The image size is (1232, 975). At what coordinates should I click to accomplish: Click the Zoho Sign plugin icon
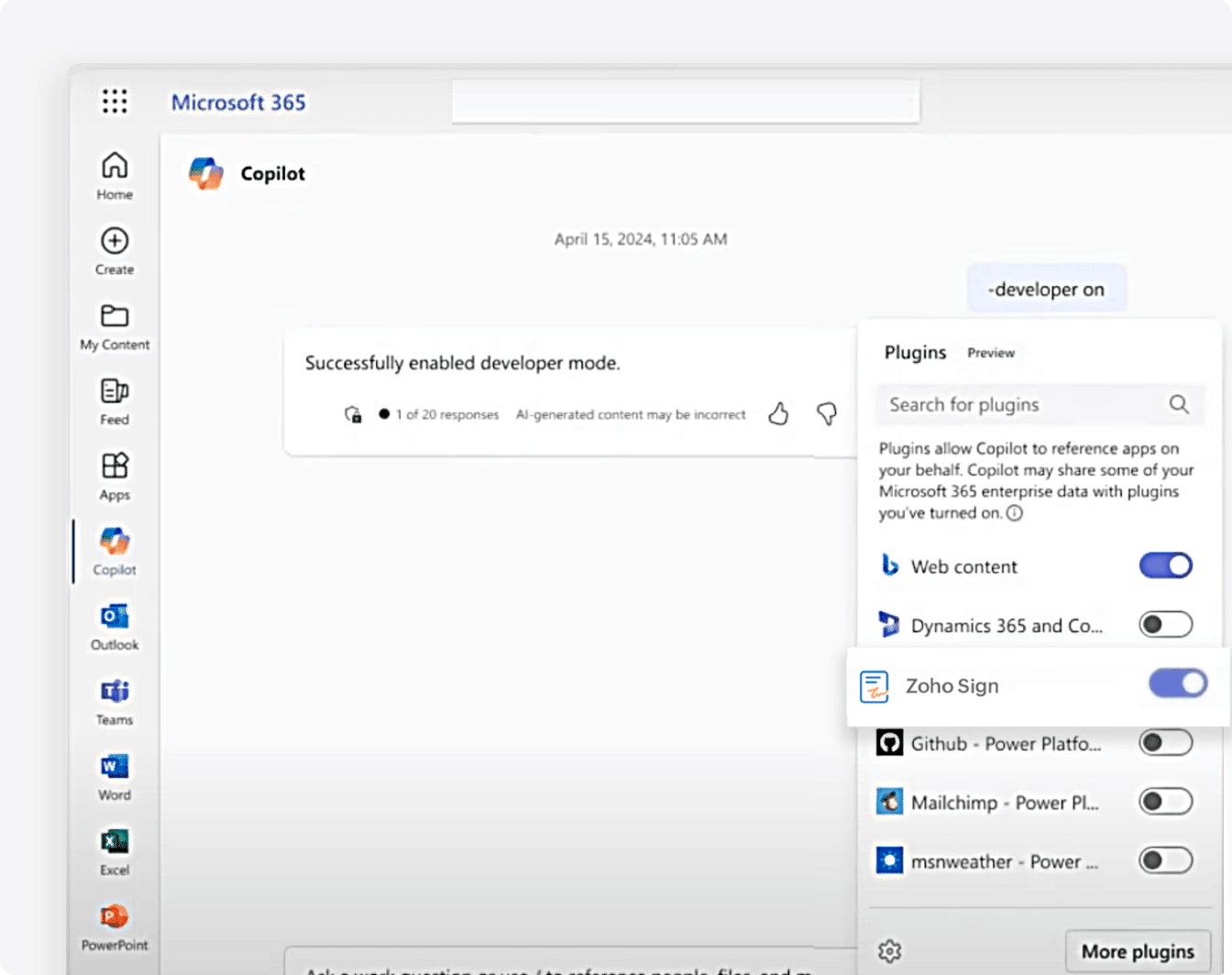pos(874,686)
